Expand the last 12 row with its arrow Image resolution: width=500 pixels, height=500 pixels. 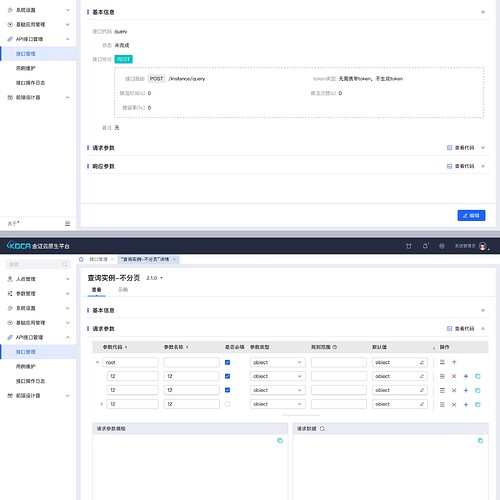(x=101, y=404)
